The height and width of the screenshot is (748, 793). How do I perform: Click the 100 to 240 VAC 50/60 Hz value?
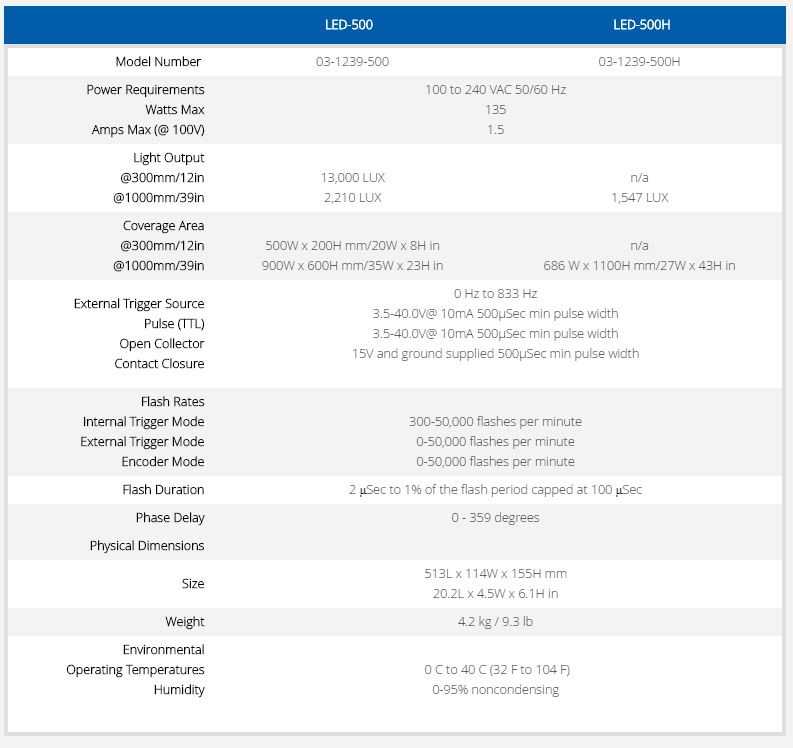click(496, 90)
